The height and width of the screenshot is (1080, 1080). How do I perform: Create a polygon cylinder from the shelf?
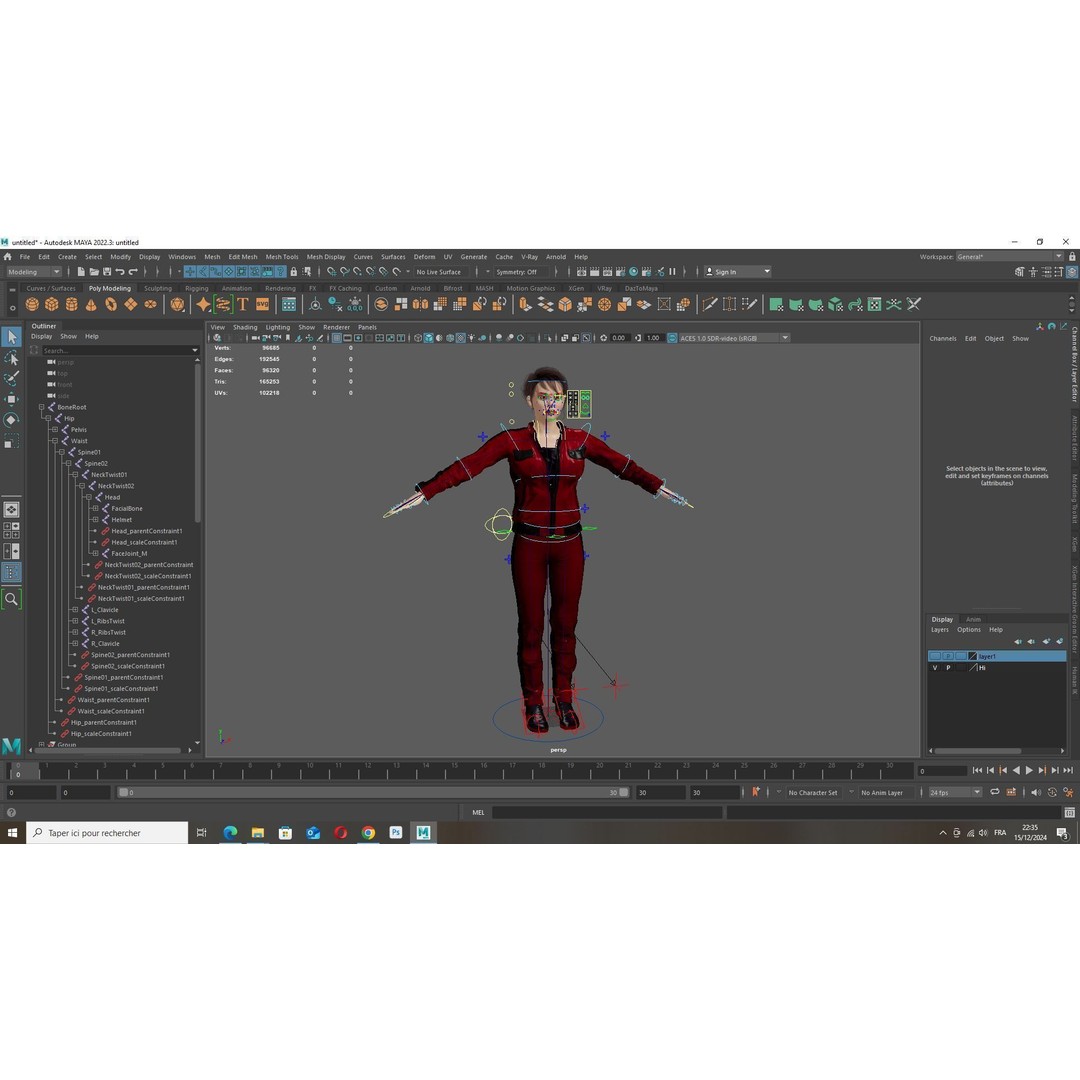(72, 304)
